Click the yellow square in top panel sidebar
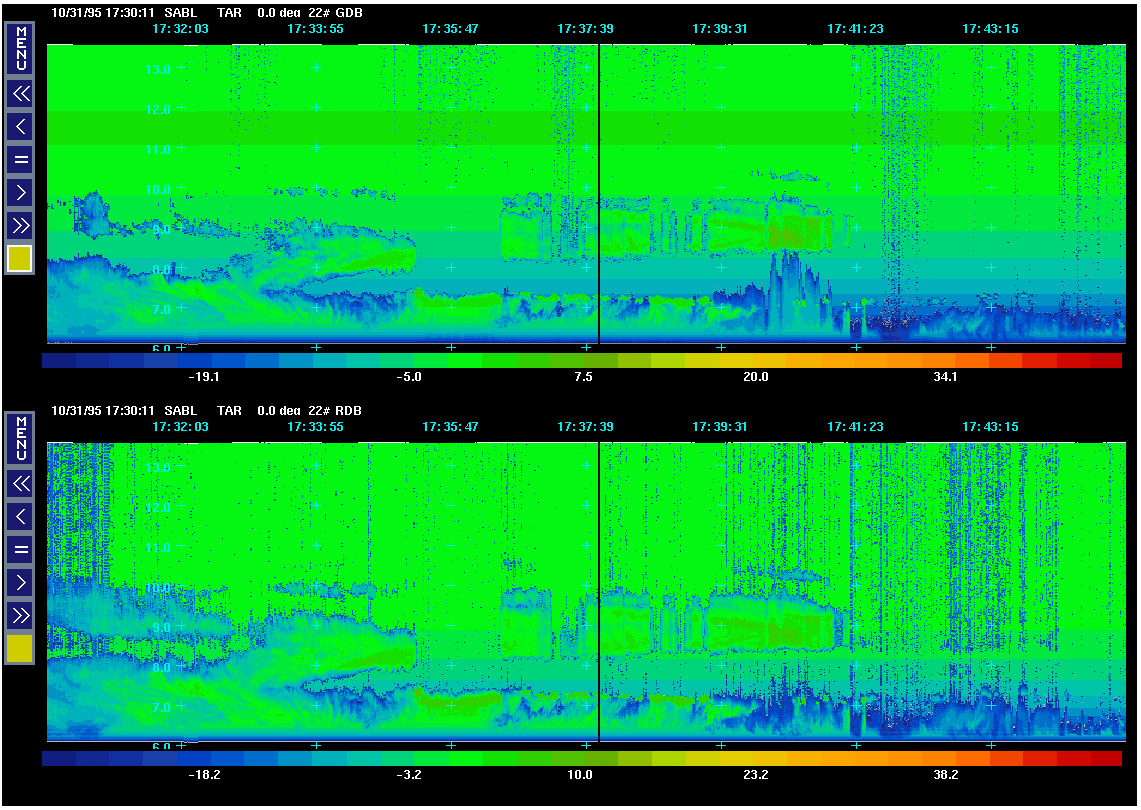The image size is (1141, 810). [x=20, y=259]
